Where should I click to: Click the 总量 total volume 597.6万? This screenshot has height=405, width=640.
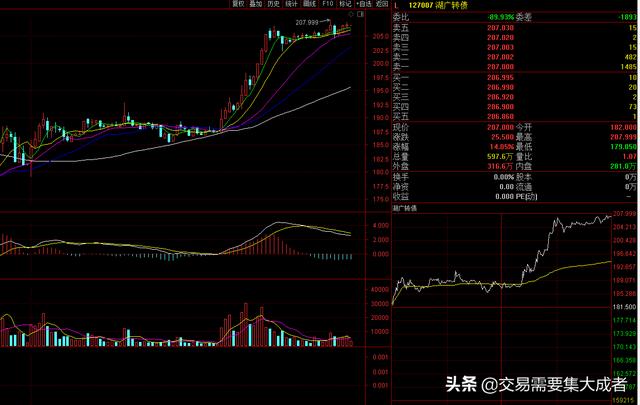500,157
